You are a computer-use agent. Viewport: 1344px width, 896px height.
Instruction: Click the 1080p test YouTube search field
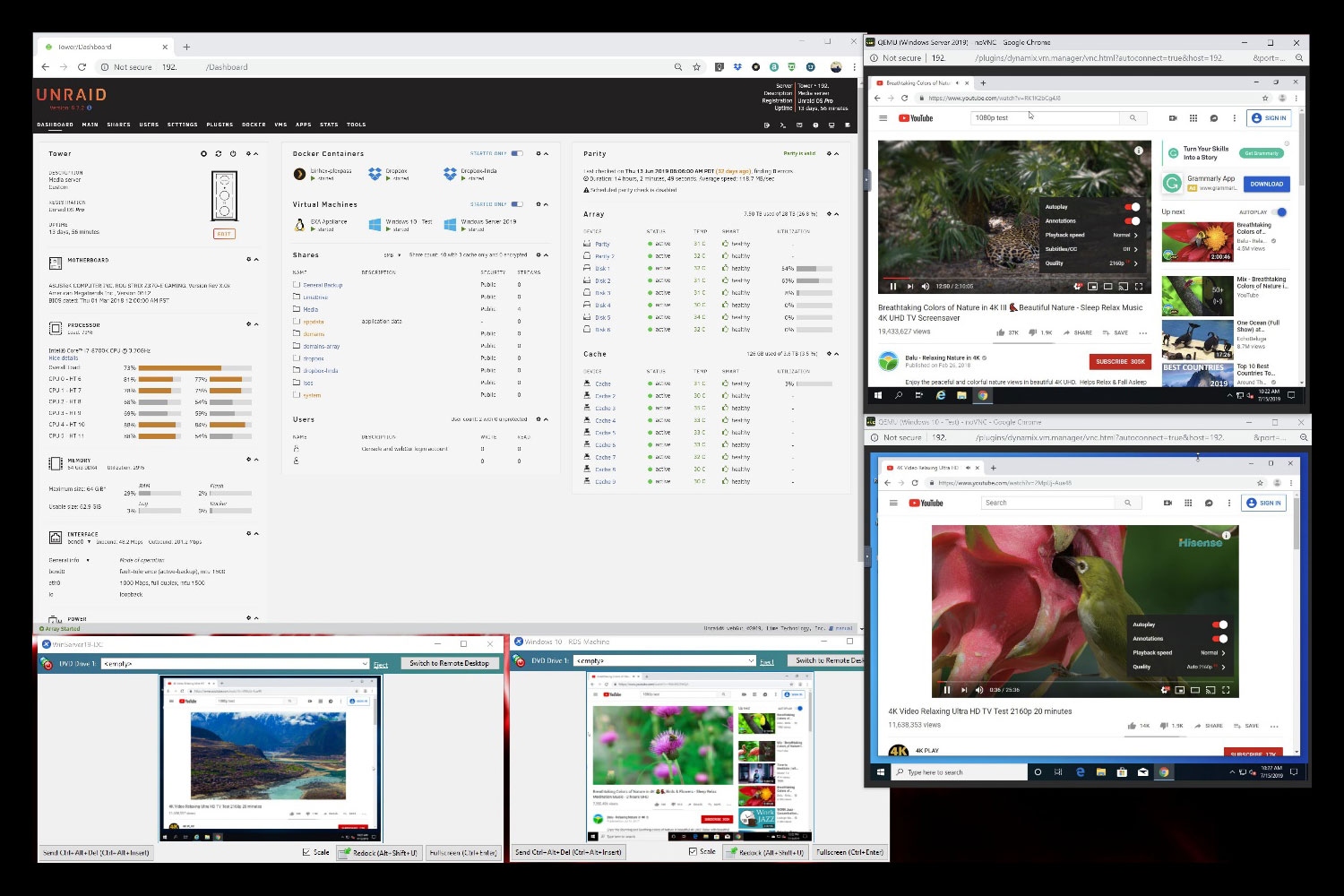point(1044,118)
